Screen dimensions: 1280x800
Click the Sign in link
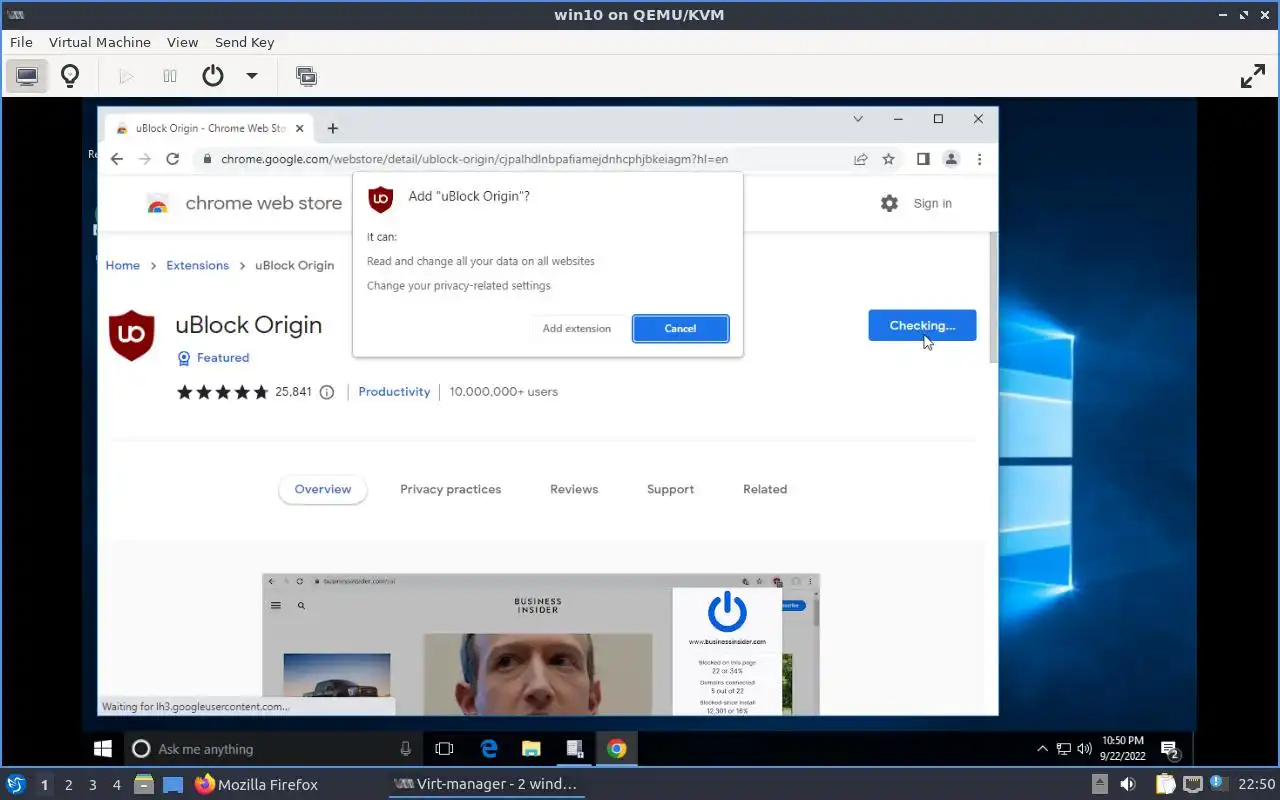click(x=932, y=203)
